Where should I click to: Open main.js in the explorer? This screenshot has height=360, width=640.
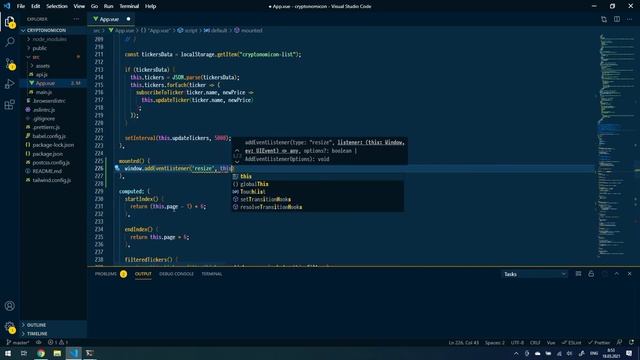pos(53,92)
